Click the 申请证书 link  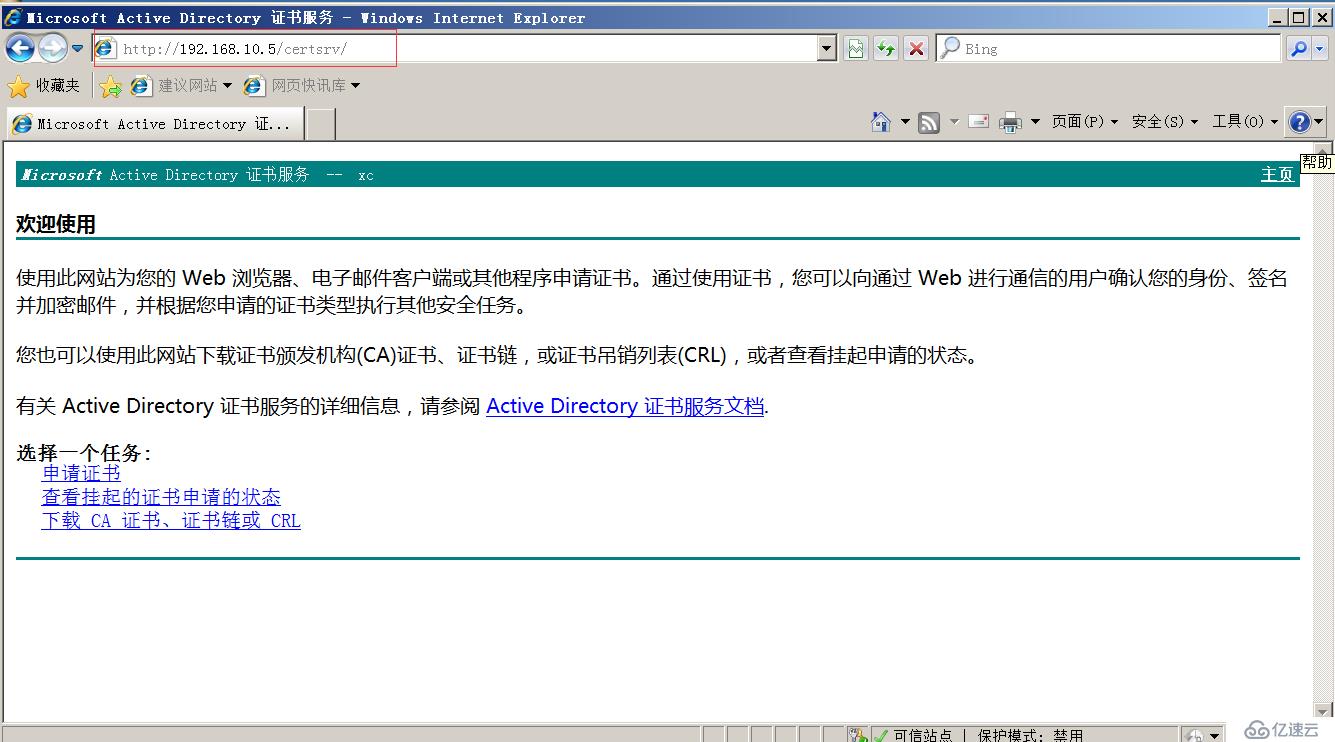[x=81, y=474]
